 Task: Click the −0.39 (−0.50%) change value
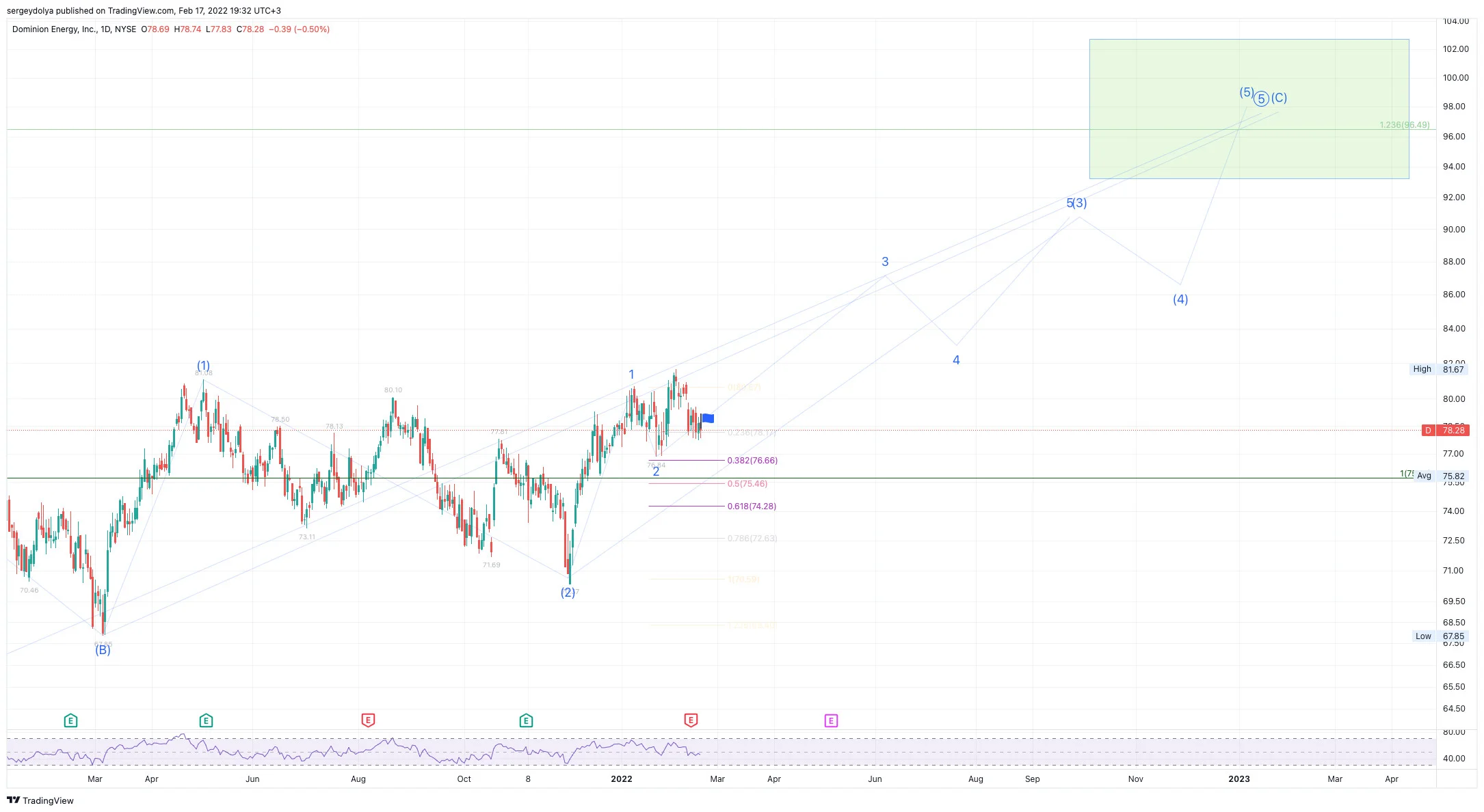click(300, 29)
